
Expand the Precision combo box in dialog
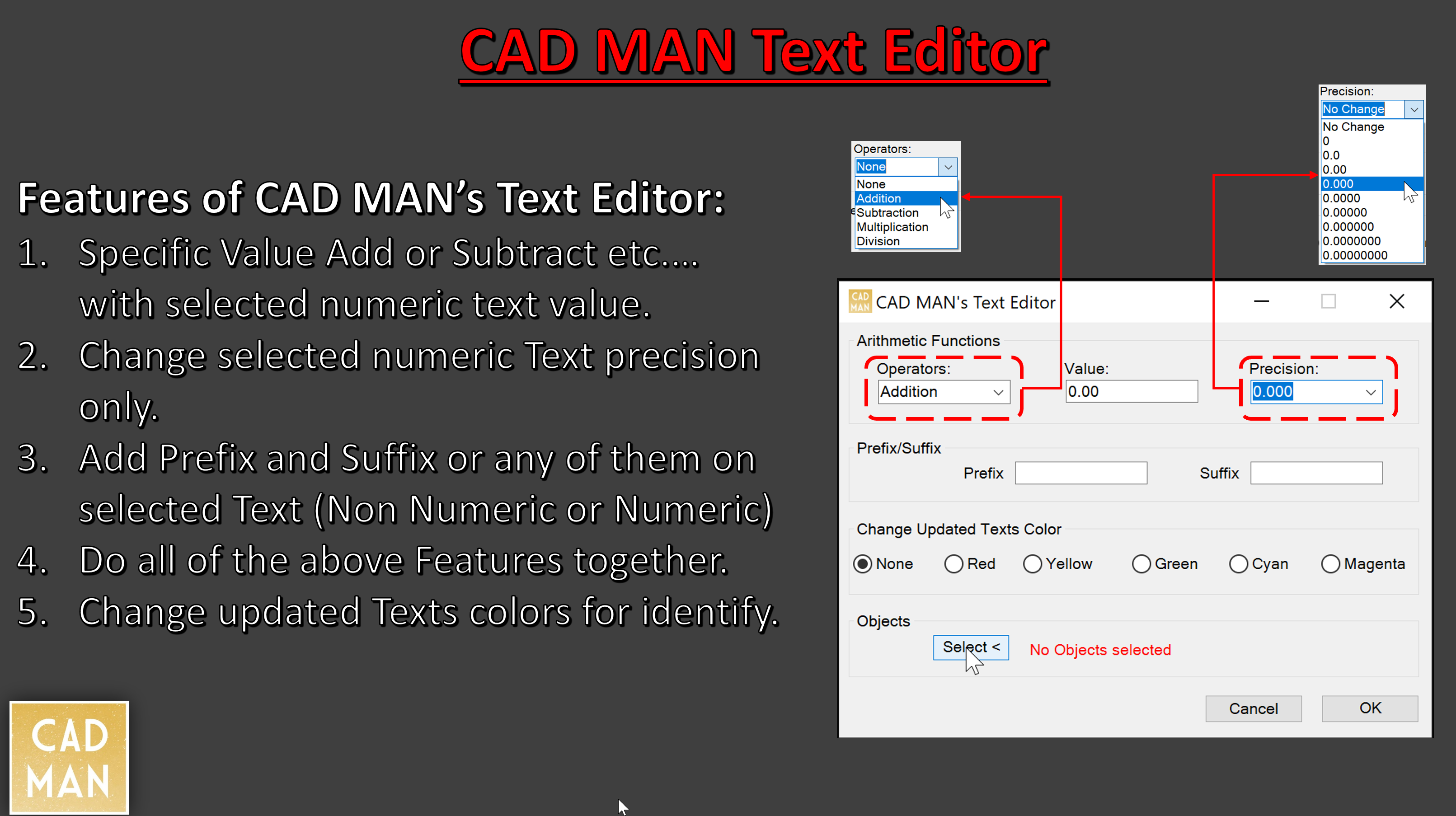pyautogui.click(x=1371, y=392)
